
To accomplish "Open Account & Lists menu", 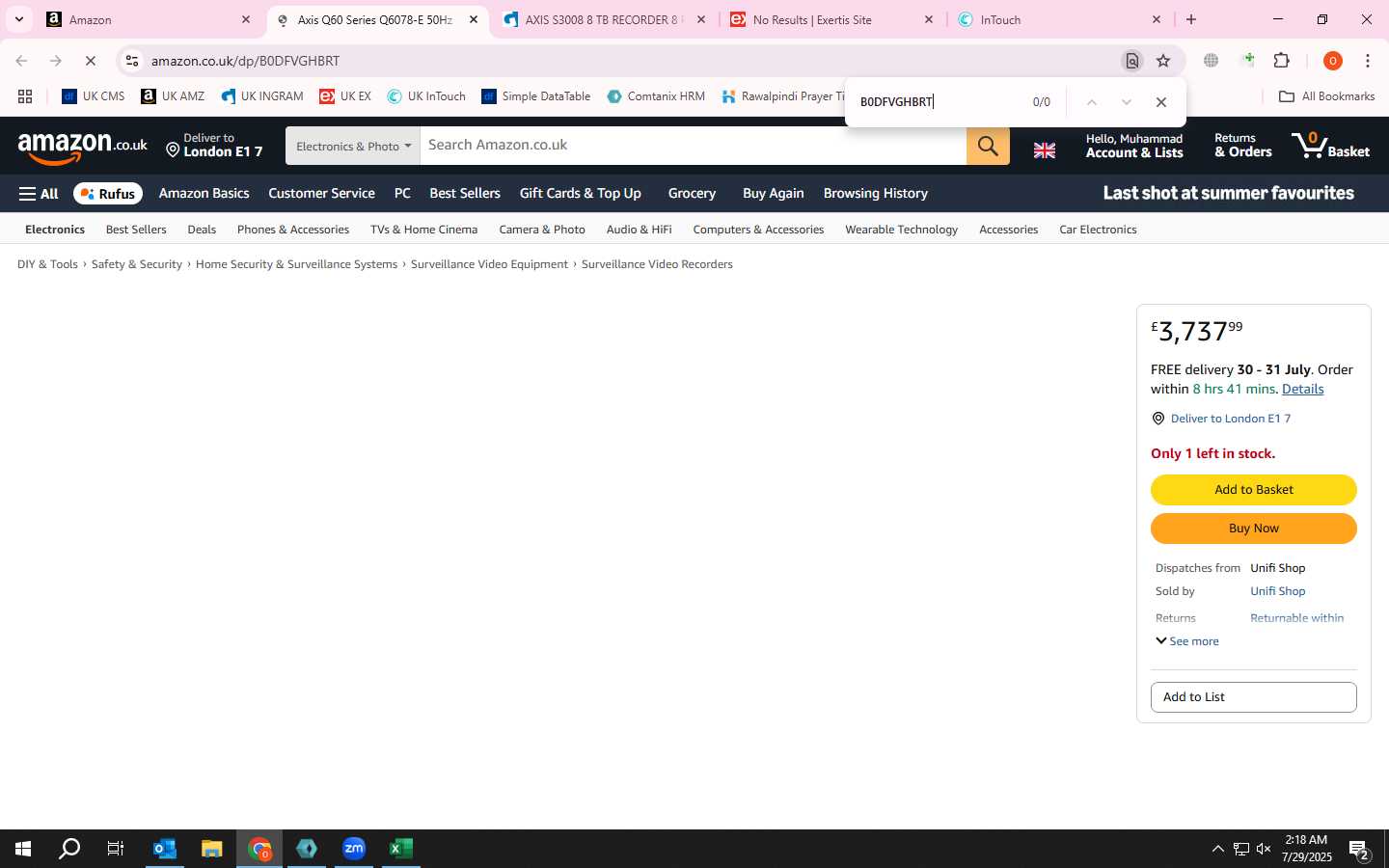I will pos(1134,146).
